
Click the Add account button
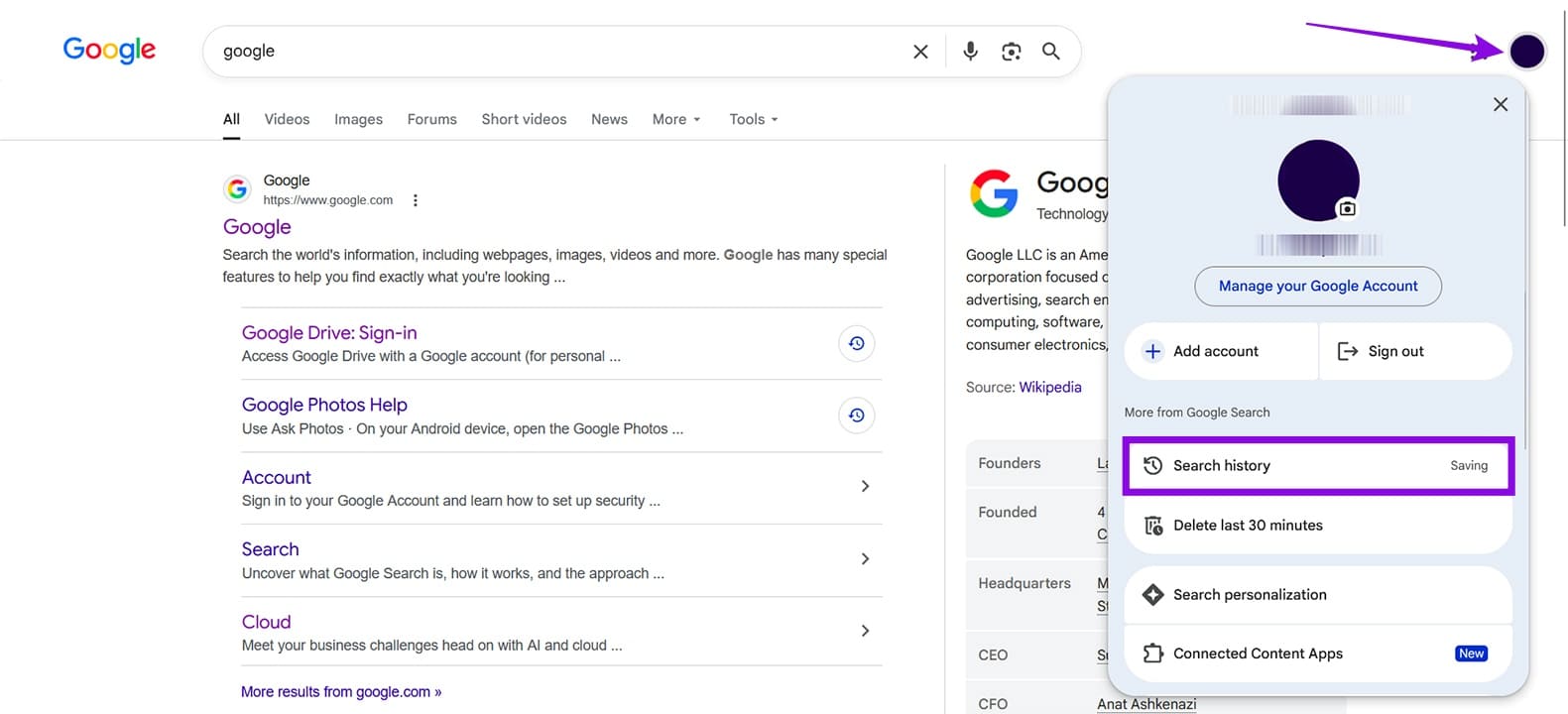tap(1221, 351)
